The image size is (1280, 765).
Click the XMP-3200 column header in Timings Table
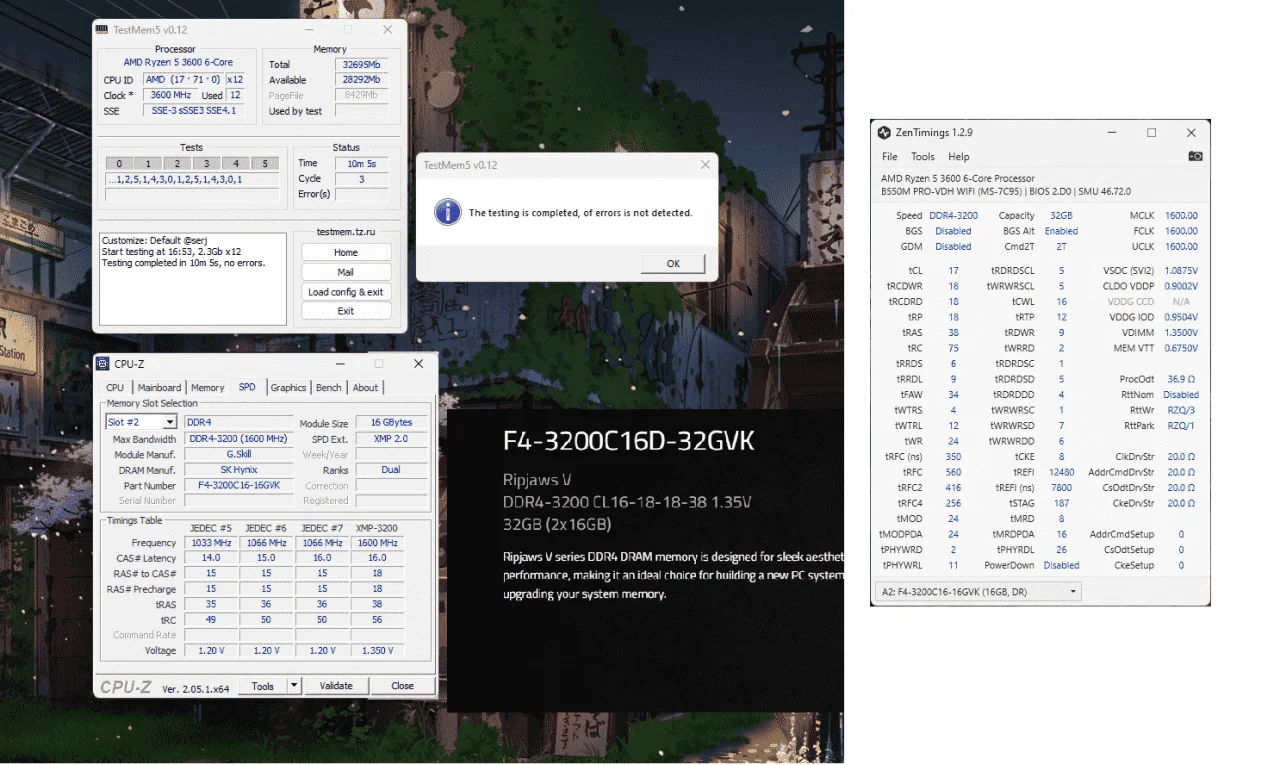[377, 528]
